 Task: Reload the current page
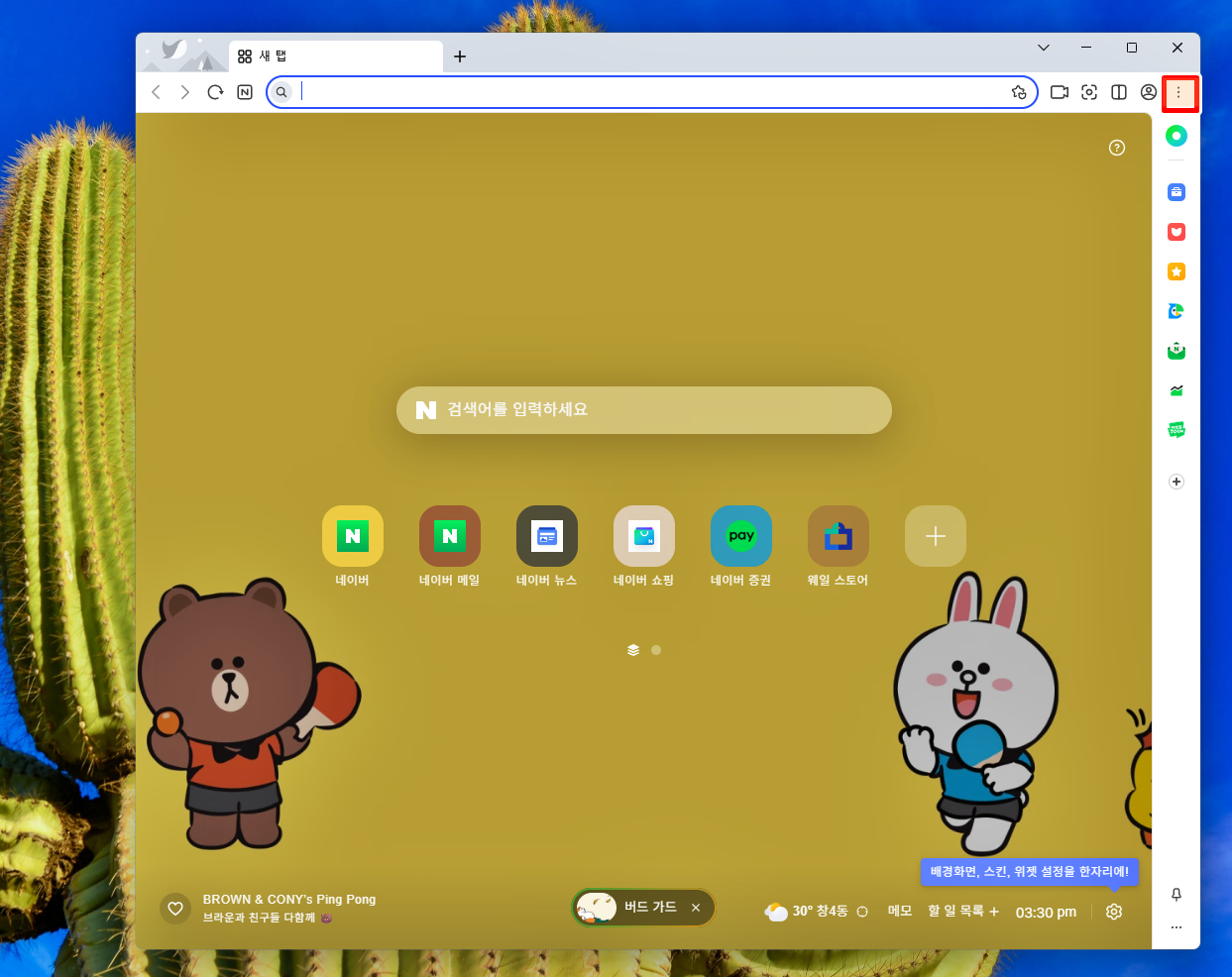(215, 92)
